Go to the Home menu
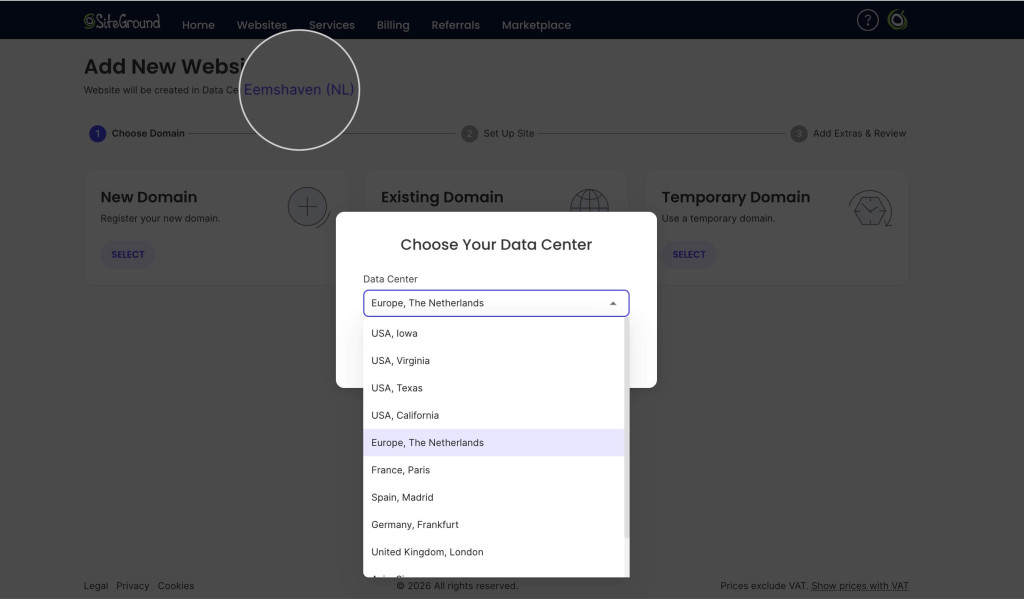 pos(199,25)
